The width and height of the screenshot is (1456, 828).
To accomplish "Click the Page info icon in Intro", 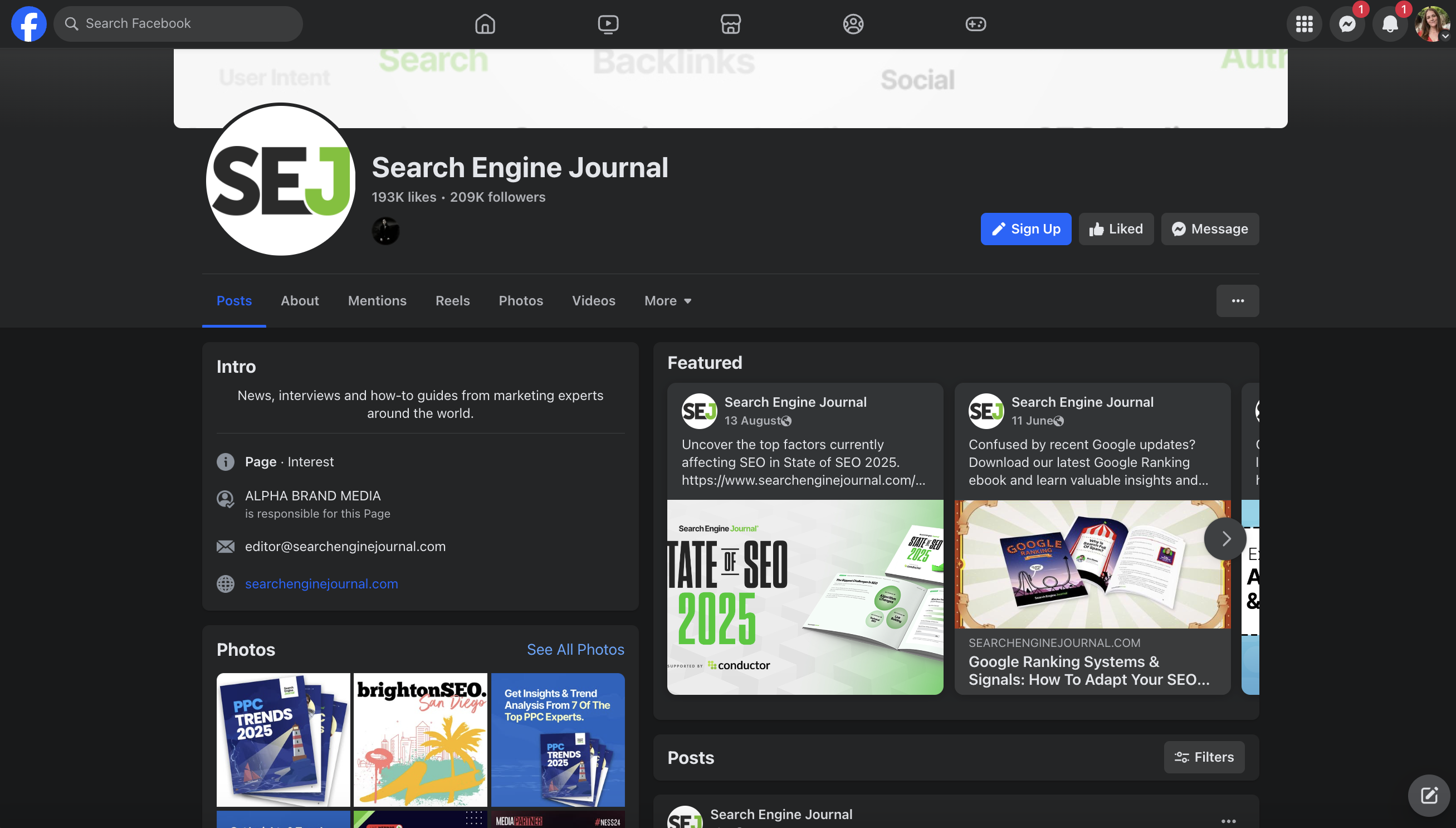I will pyautogui.click(x=226, y=462).
